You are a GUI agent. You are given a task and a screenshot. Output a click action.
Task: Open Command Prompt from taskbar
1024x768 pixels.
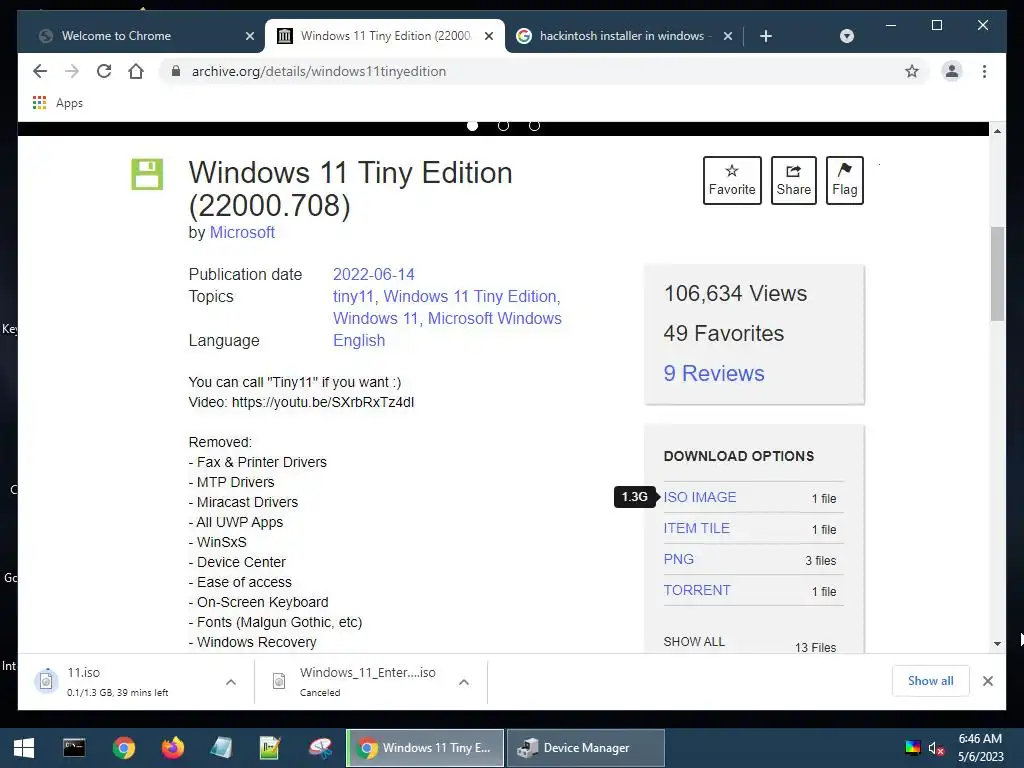pos(74,748)
